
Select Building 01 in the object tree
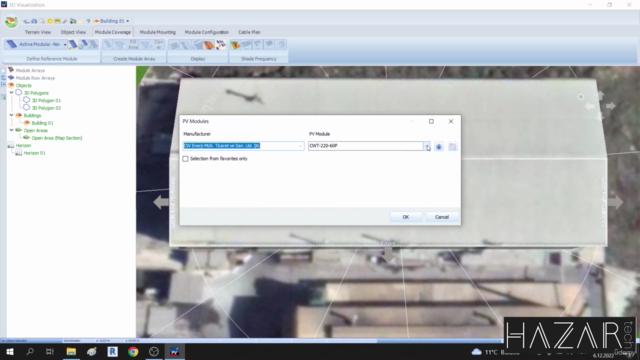[42, 123]
